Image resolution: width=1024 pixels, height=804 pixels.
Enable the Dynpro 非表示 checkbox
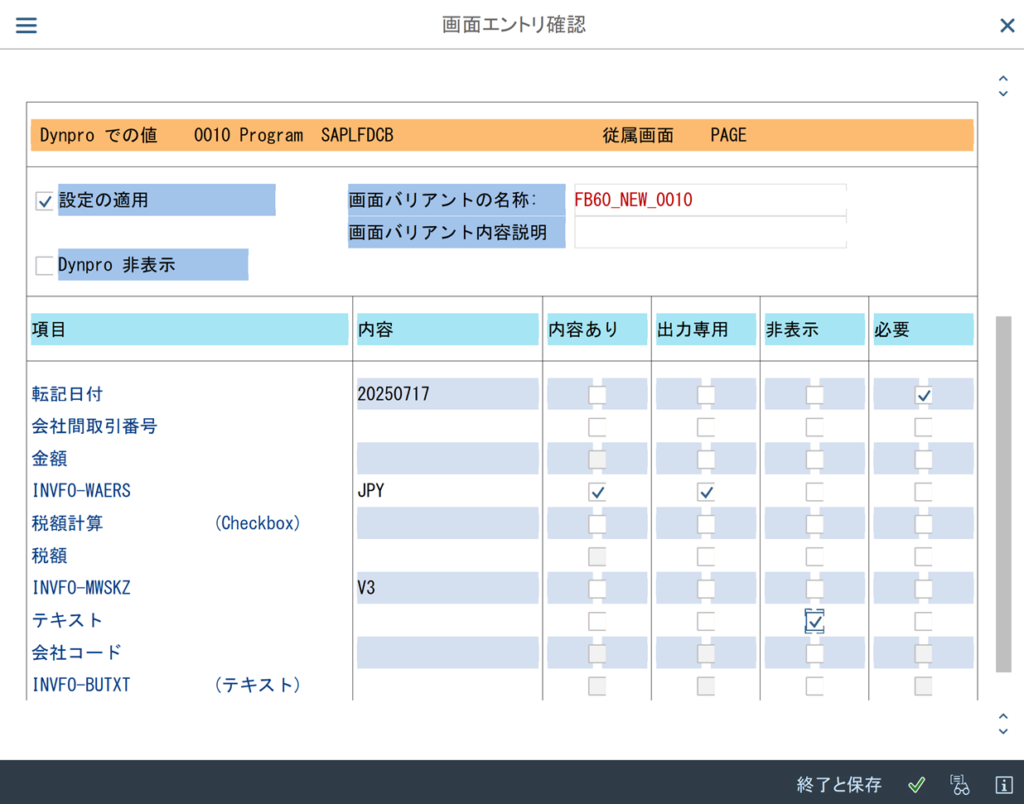tap(44, 265)
